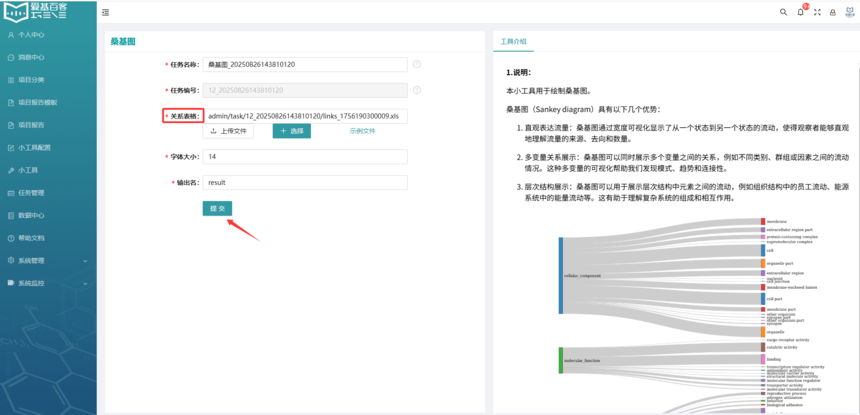Click the 桑基图 panel title
This screenshot has width=860, height=415.
point(123,41)
